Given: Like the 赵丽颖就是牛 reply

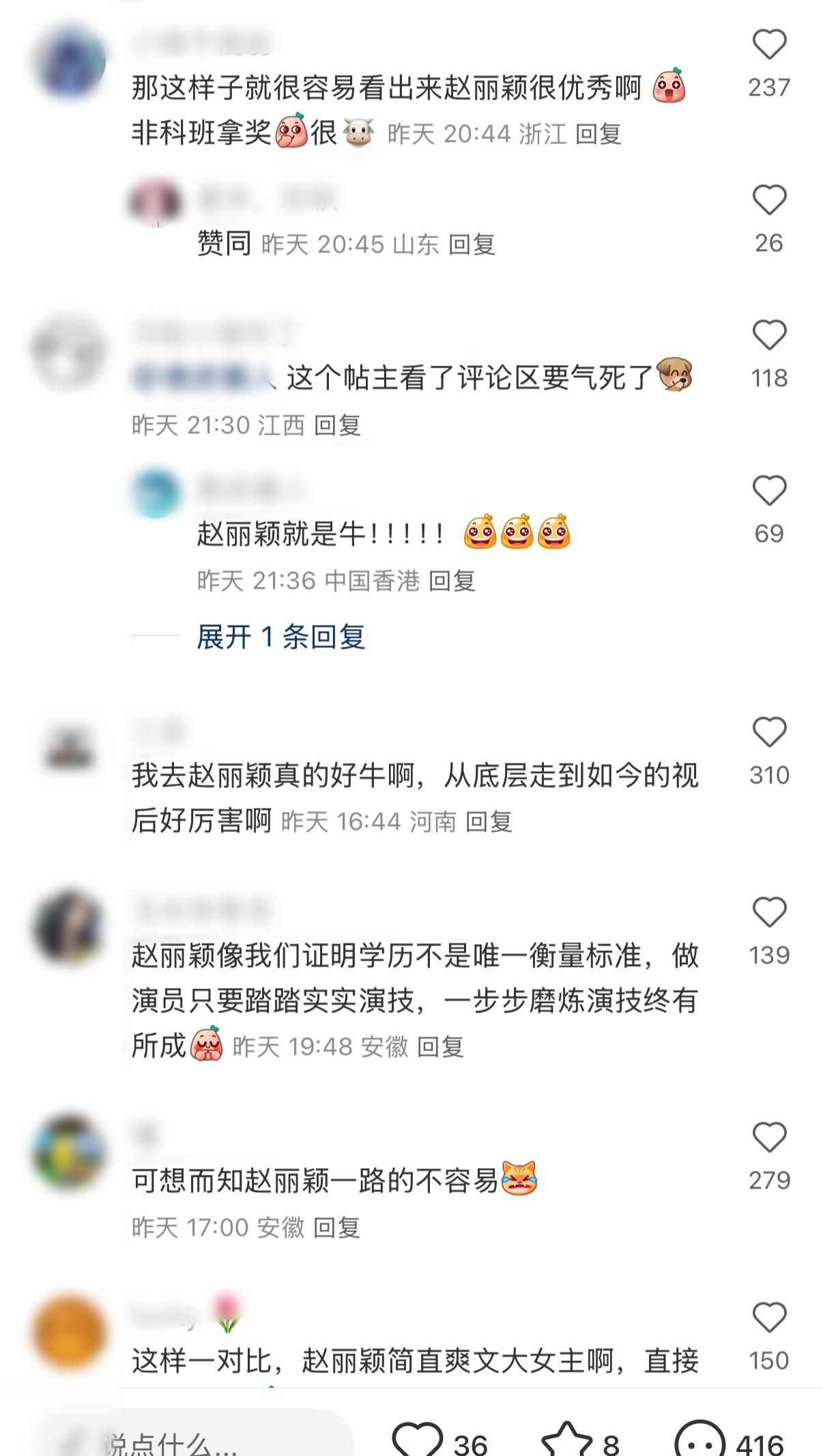Looking at the screenshot, I should pos(769,491).
